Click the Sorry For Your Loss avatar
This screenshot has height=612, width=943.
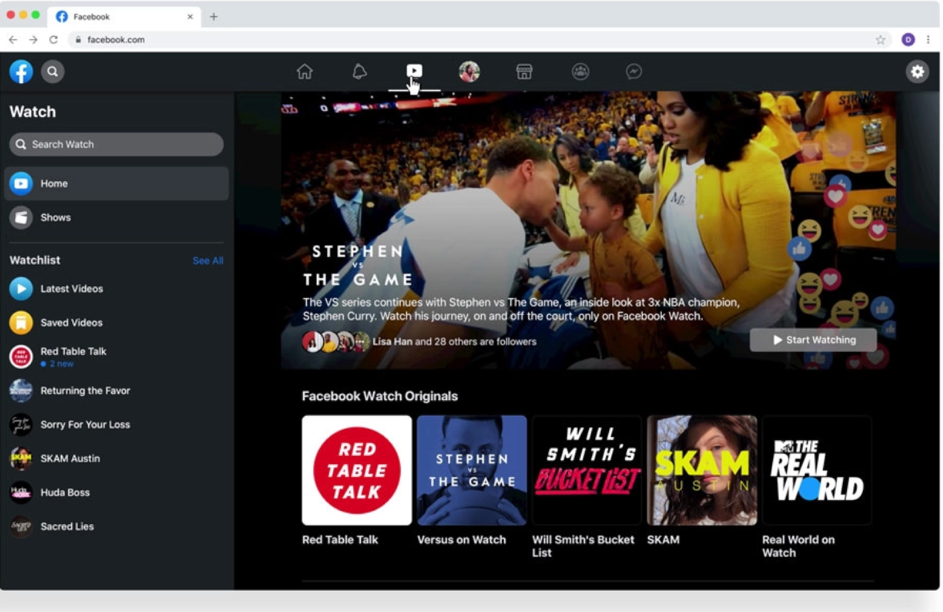21,424
